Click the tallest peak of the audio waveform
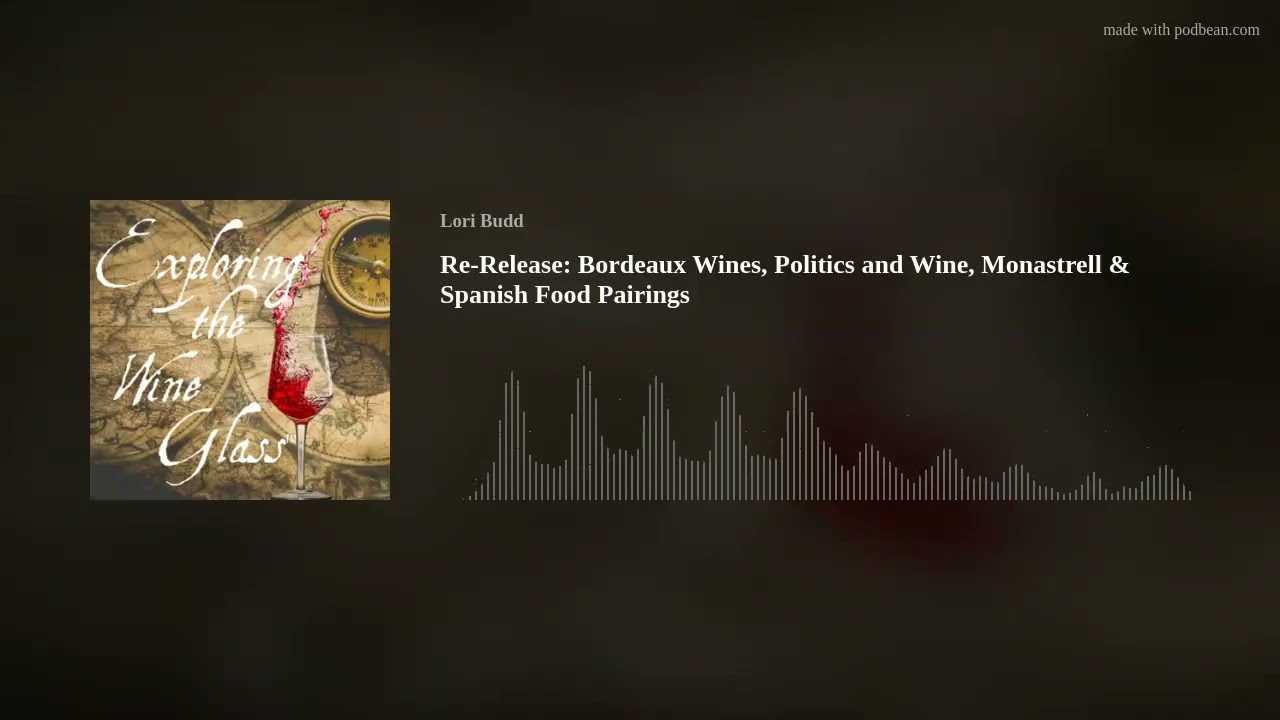This screenshot has height=720, width=1280. (x=584, y=433)
